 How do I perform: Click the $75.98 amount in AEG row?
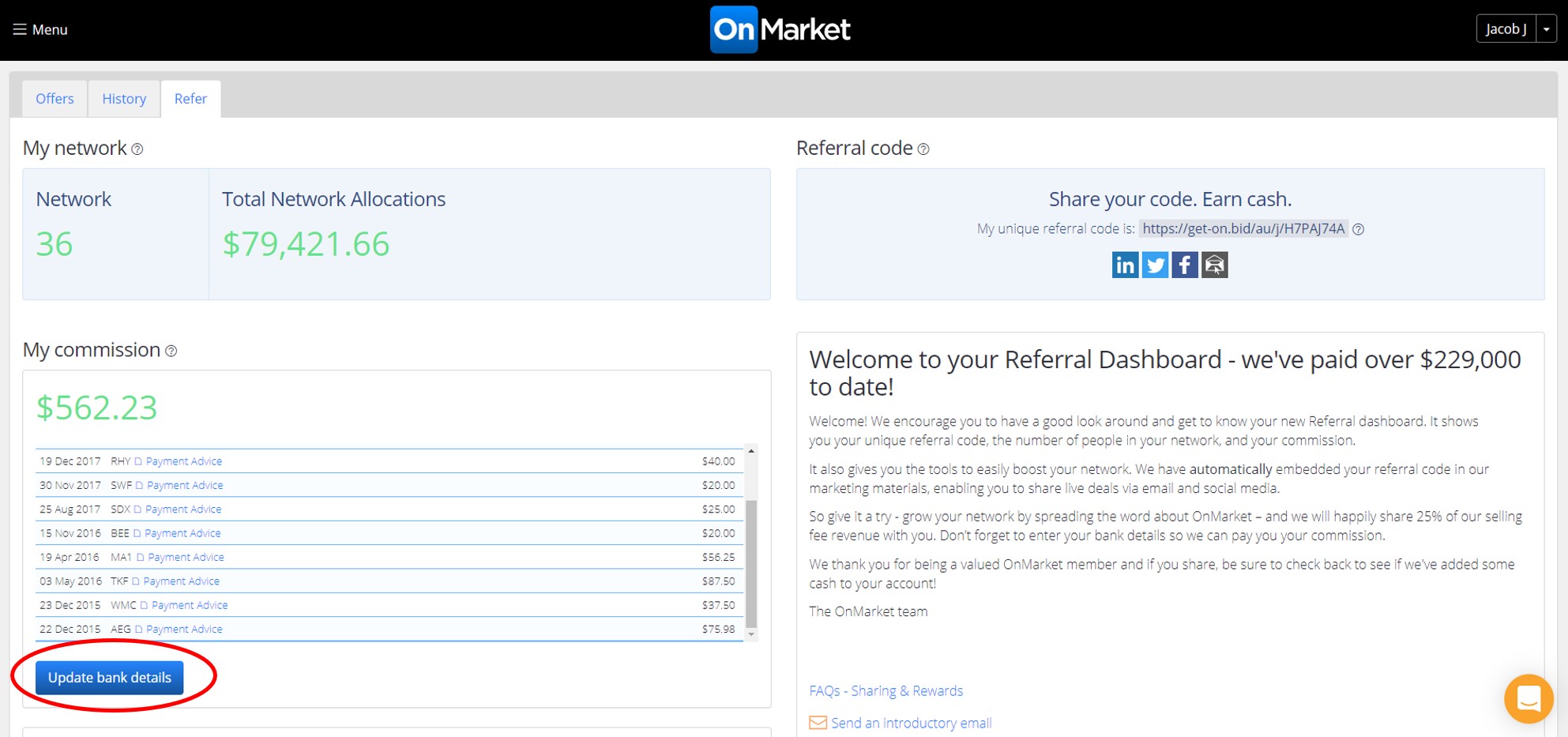(718, 630)
